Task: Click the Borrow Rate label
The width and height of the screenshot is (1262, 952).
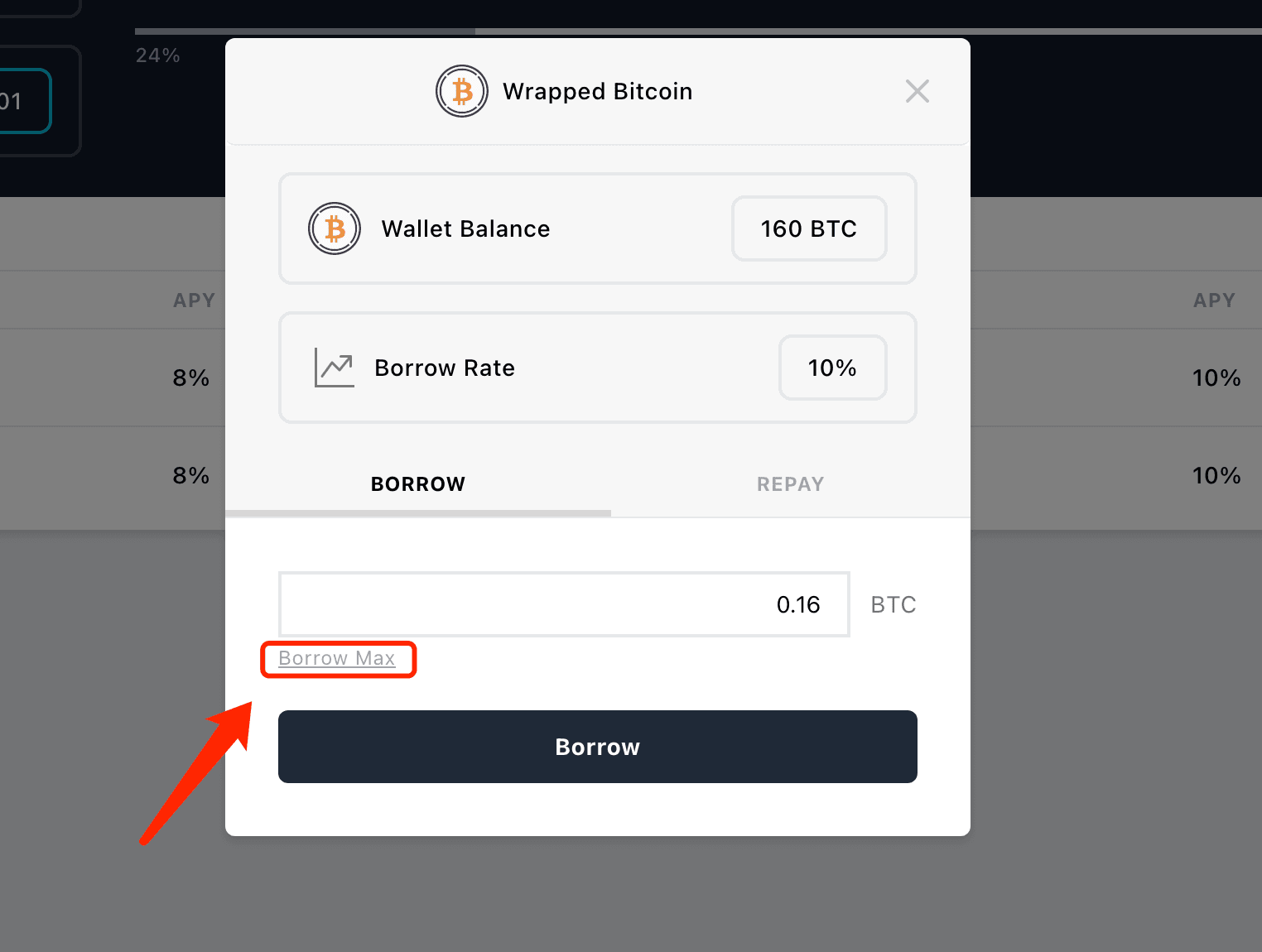Action: coord(445,368)
